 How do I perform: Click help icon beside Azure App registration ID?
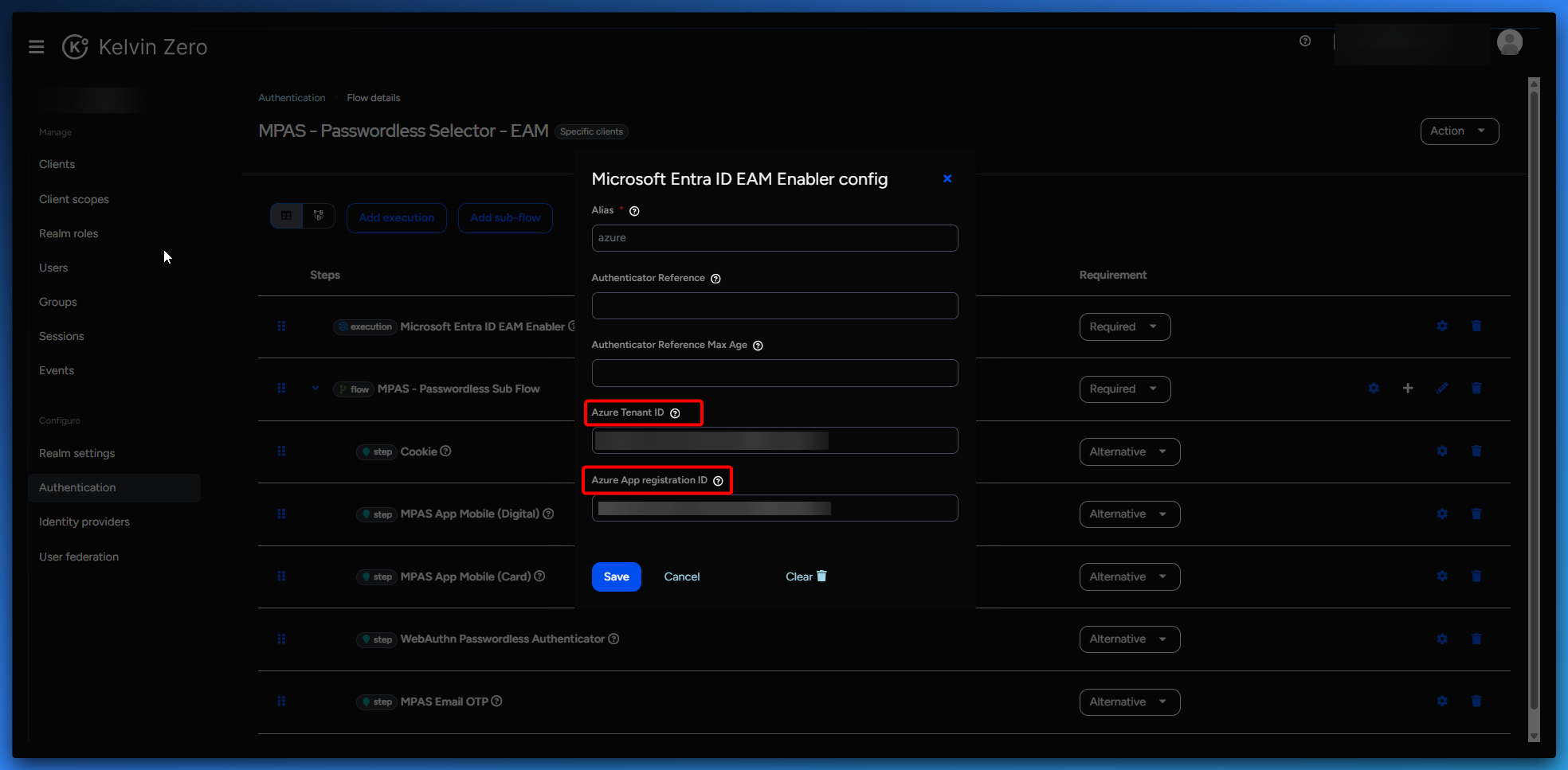[718, 481]
